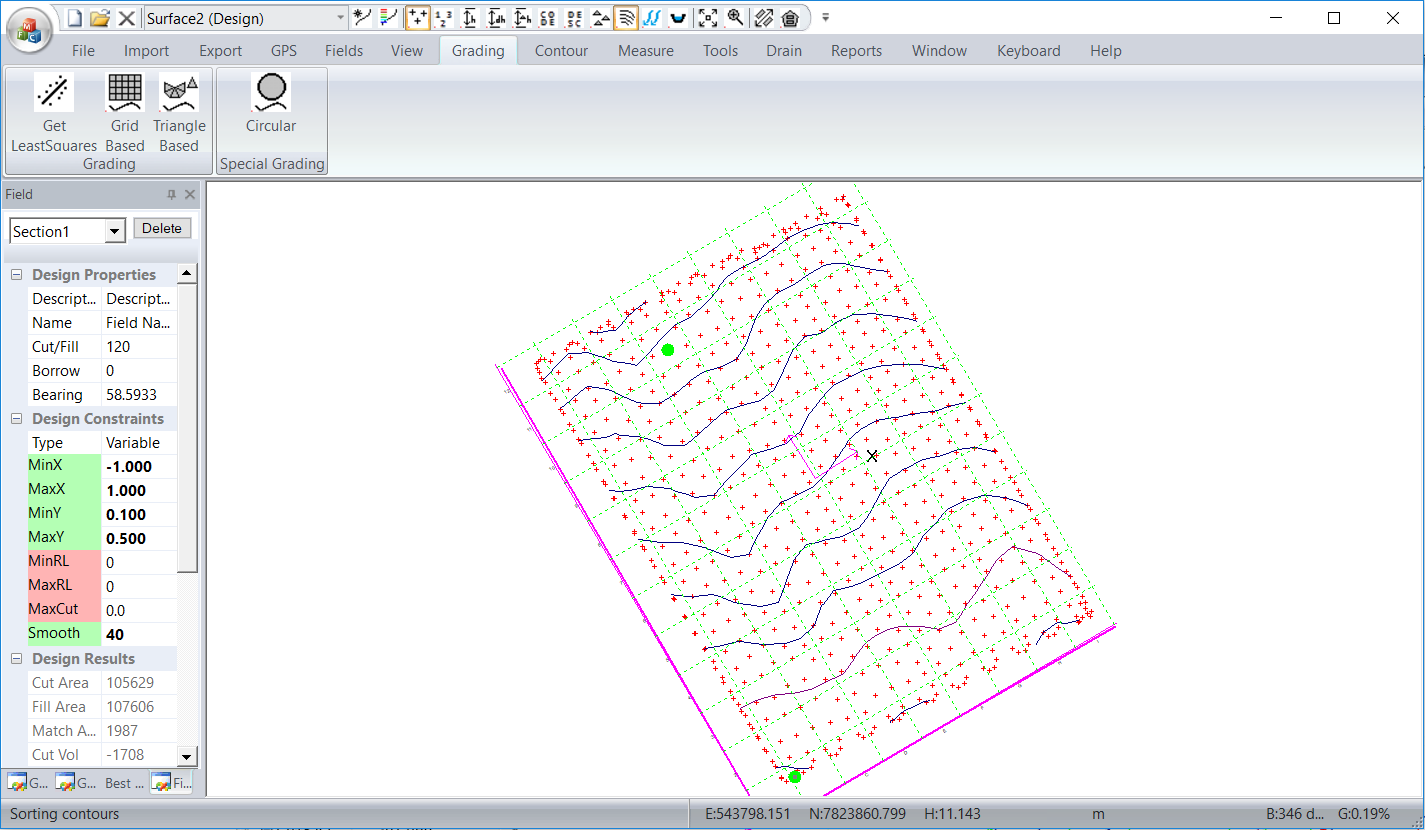
Task: Collapse the Design Constraints group
Action: click(x=17, y=419)
